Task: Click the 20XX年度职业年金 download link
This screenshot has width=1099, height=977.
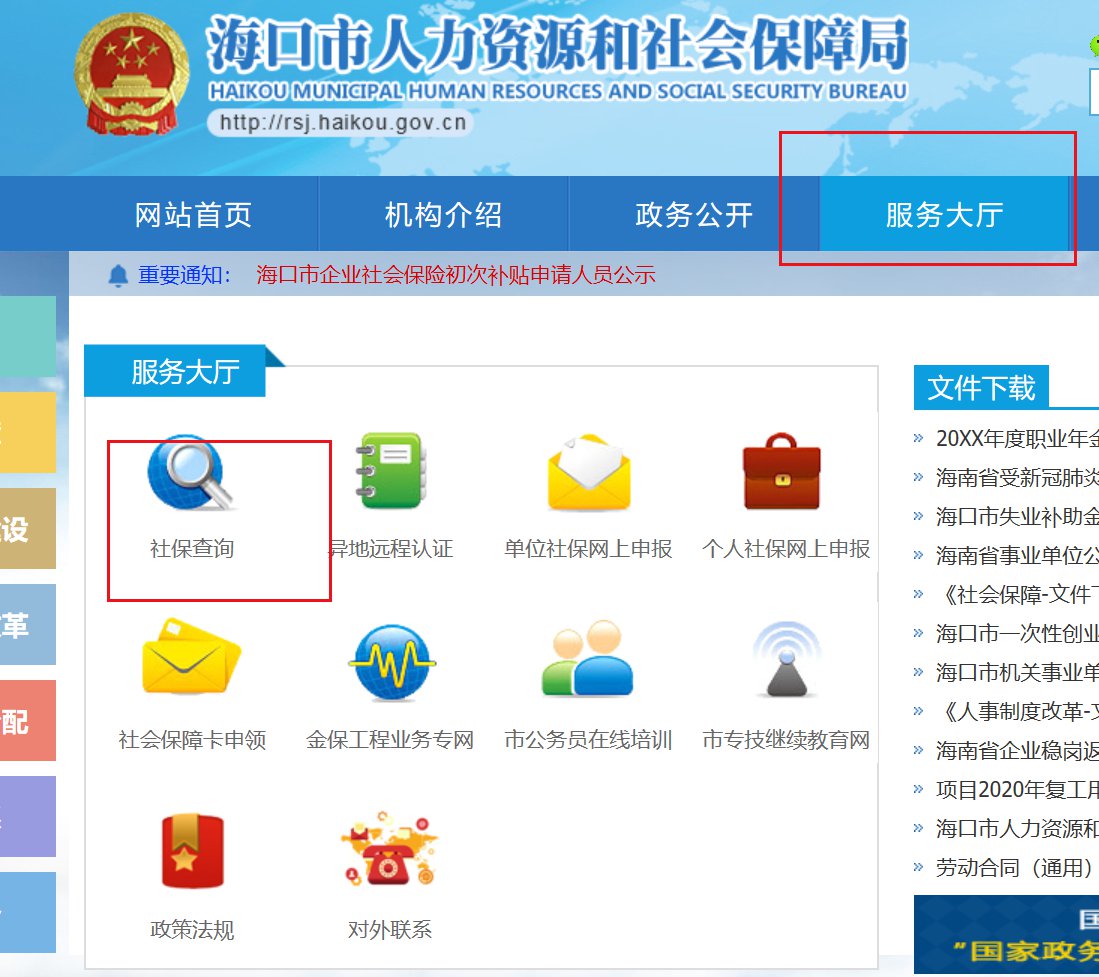Action: pos(1017,439)
